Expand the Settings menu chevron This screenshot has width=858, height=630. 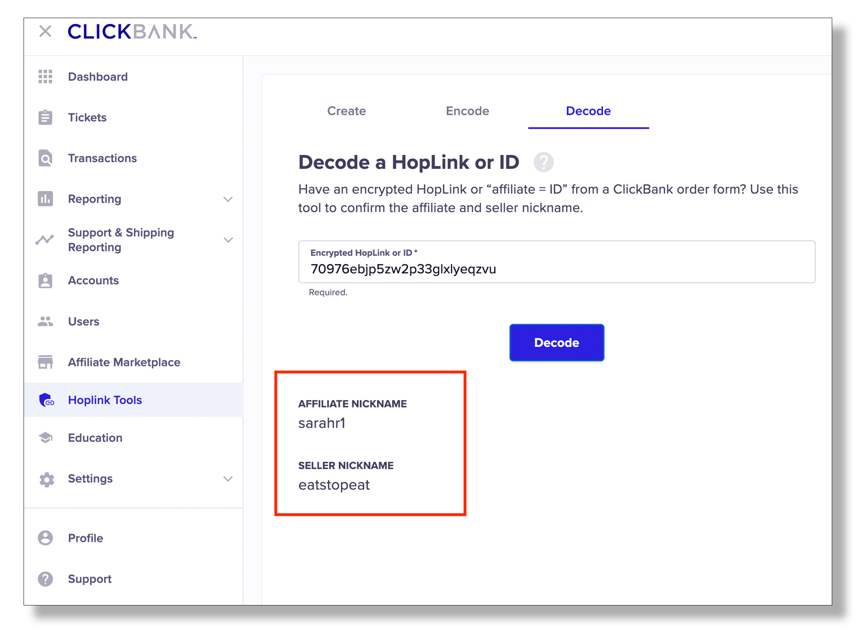click(x=228, y=479)
